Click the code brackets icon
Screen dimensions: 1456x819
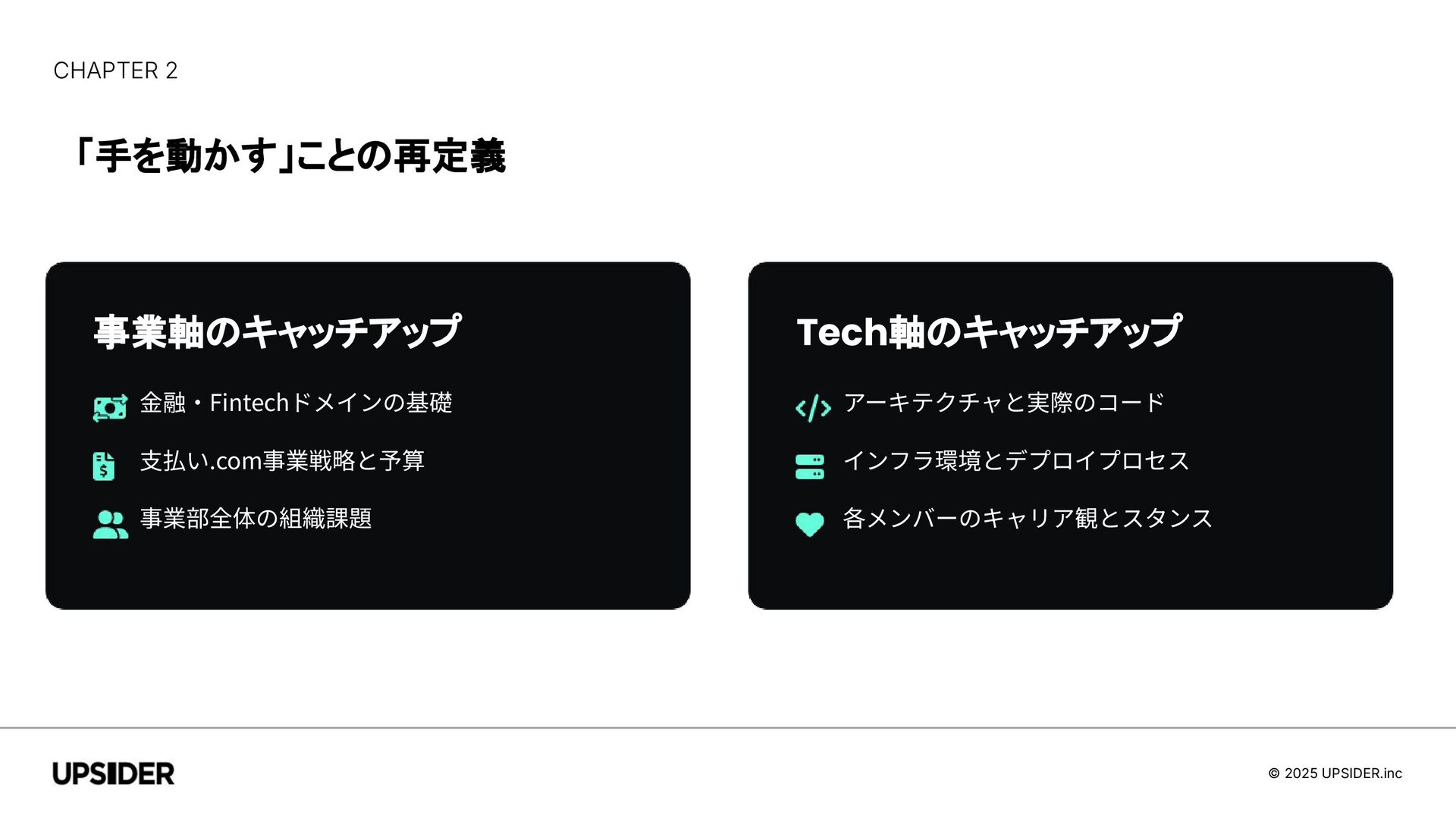(813, 408)
